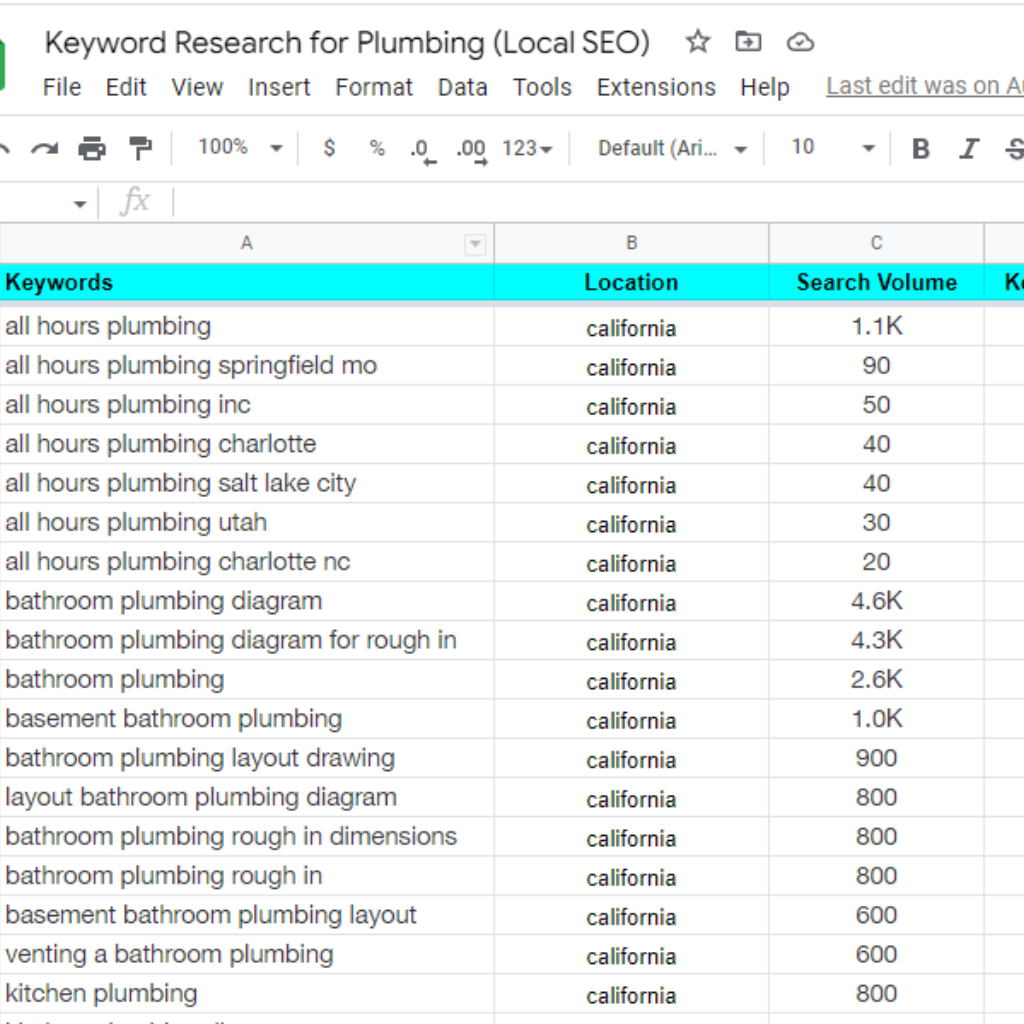
Task: Format as percent
Action: (x=377, y=148)
